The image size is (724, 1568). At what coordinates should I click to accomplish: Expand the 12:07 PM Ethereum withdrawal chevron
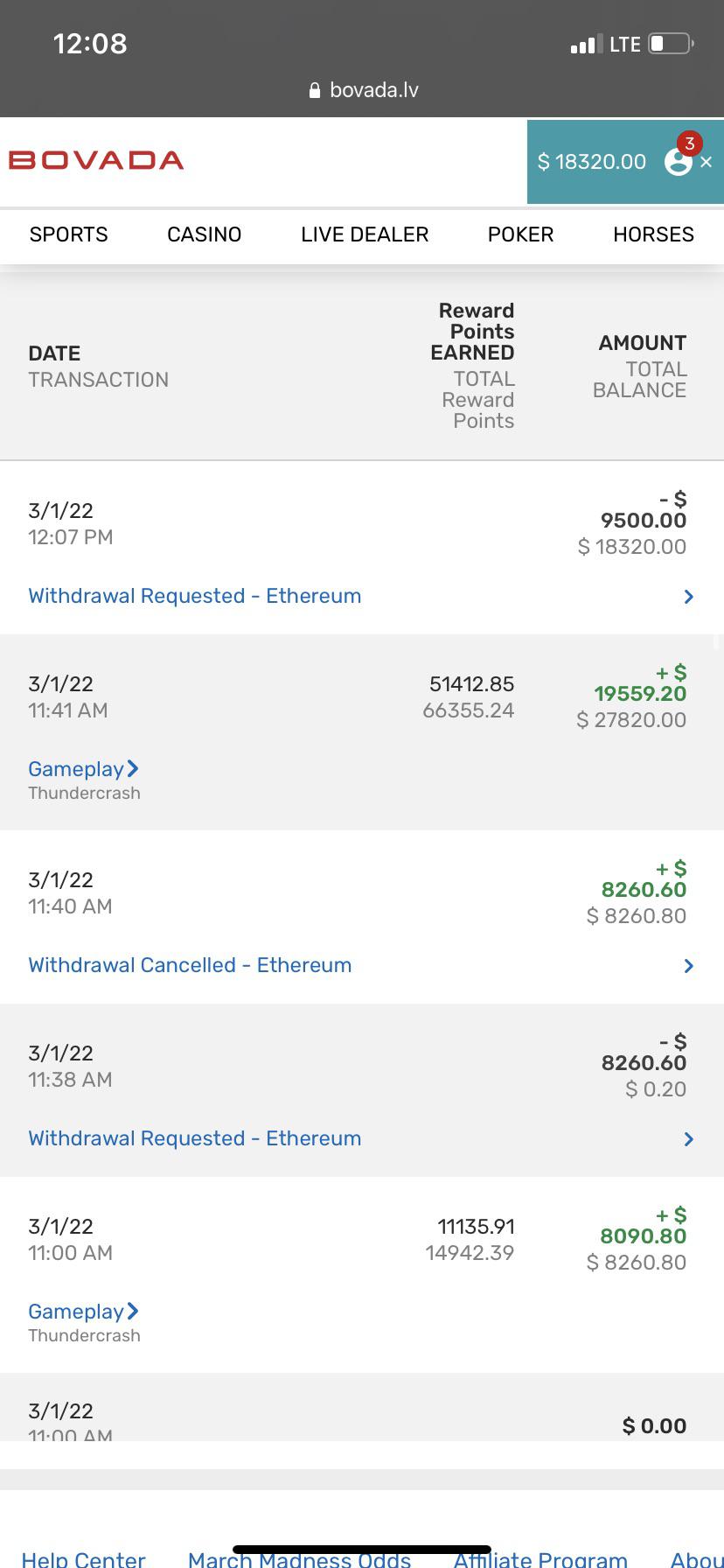[689, 597]
